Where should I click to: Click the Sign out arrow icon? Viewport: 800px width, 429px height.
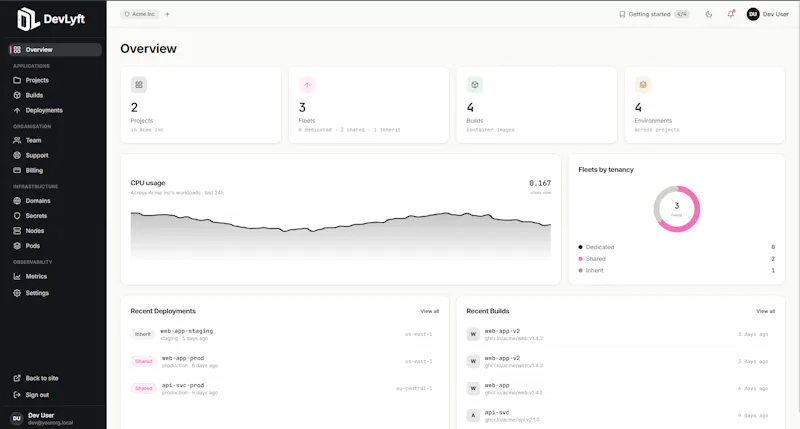[17, 395]
